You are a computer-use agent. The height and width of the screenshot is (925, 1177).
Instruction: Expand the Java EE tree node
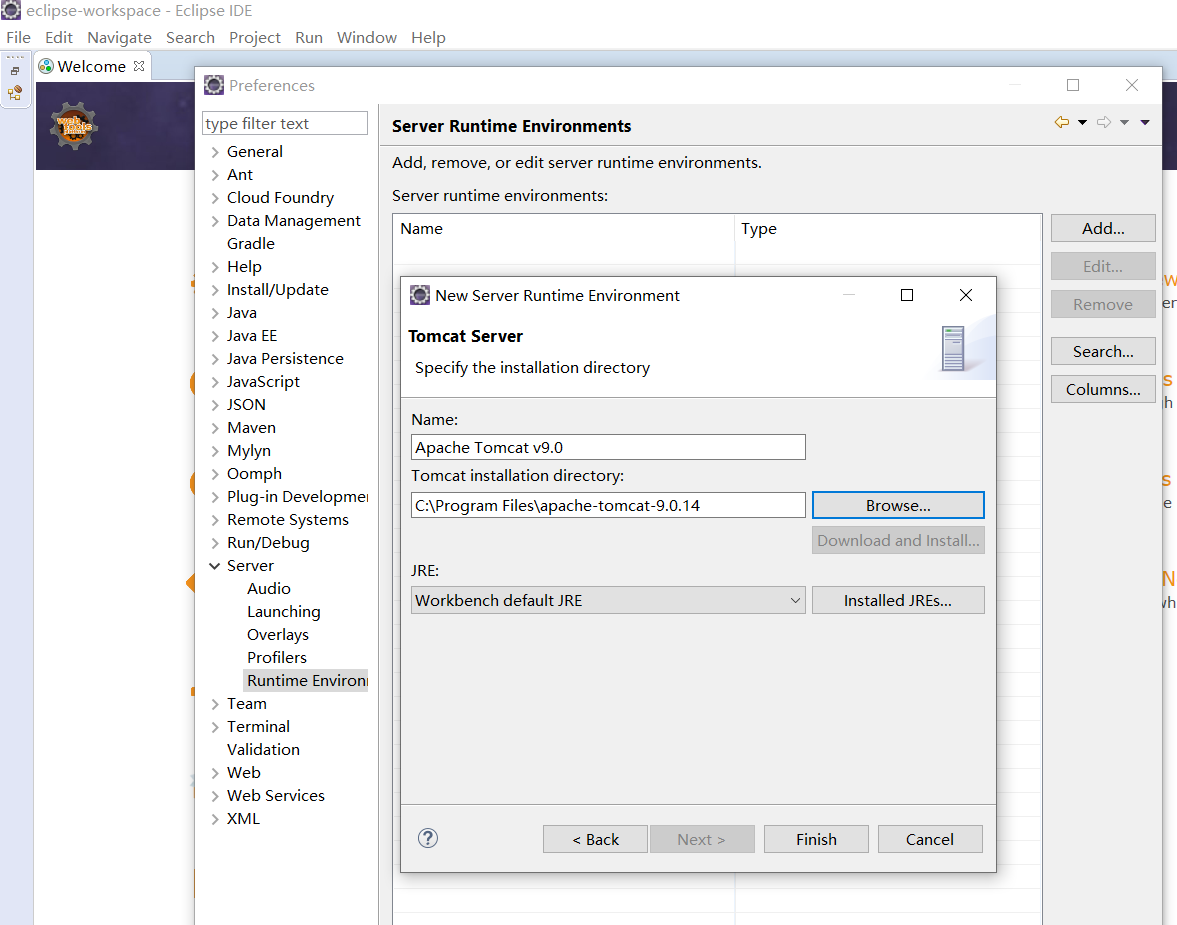pyautogui.click(x=215, y=336)
